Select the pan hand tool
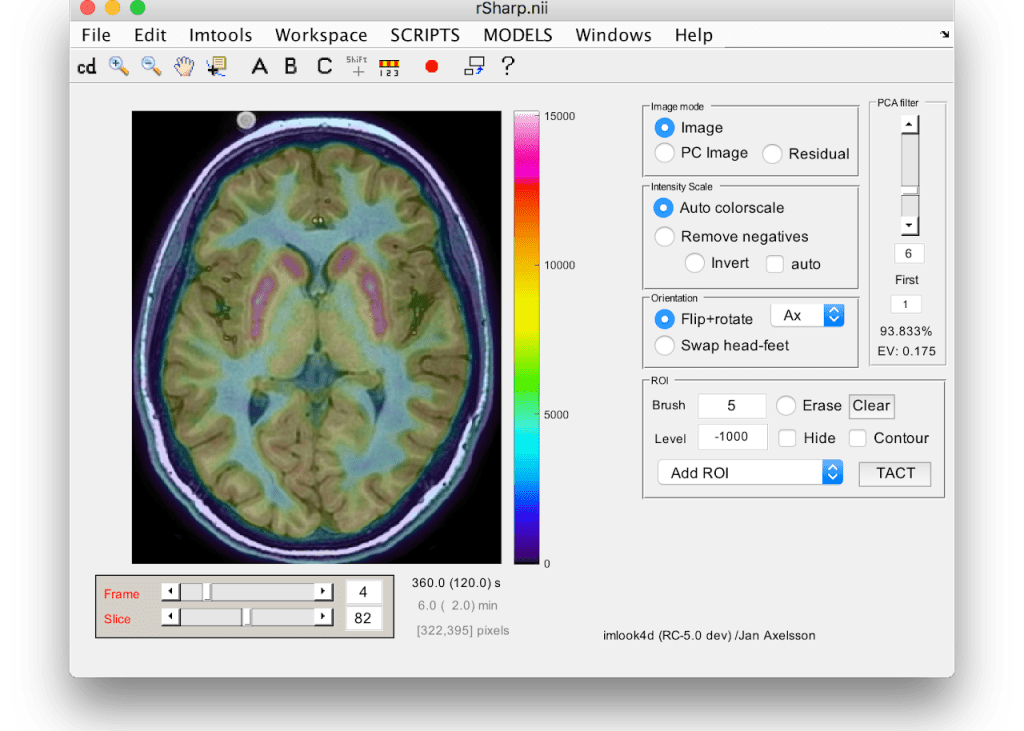This screenshot has width=1024, height=731. coord(184,66)
